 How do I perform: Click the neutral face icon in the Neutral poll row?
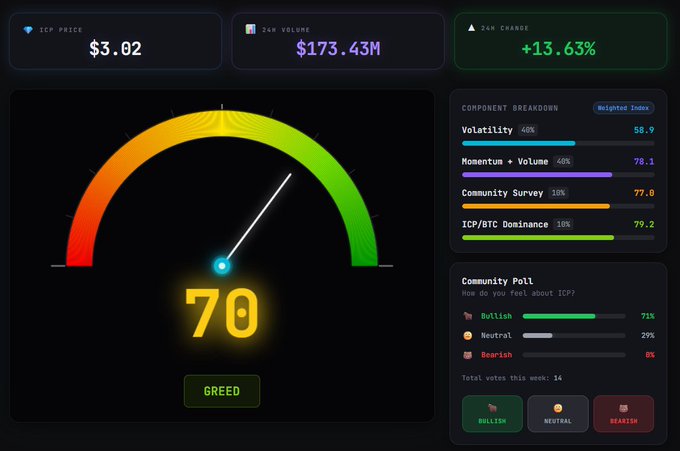pyautogui.click(x=468, y=335)
